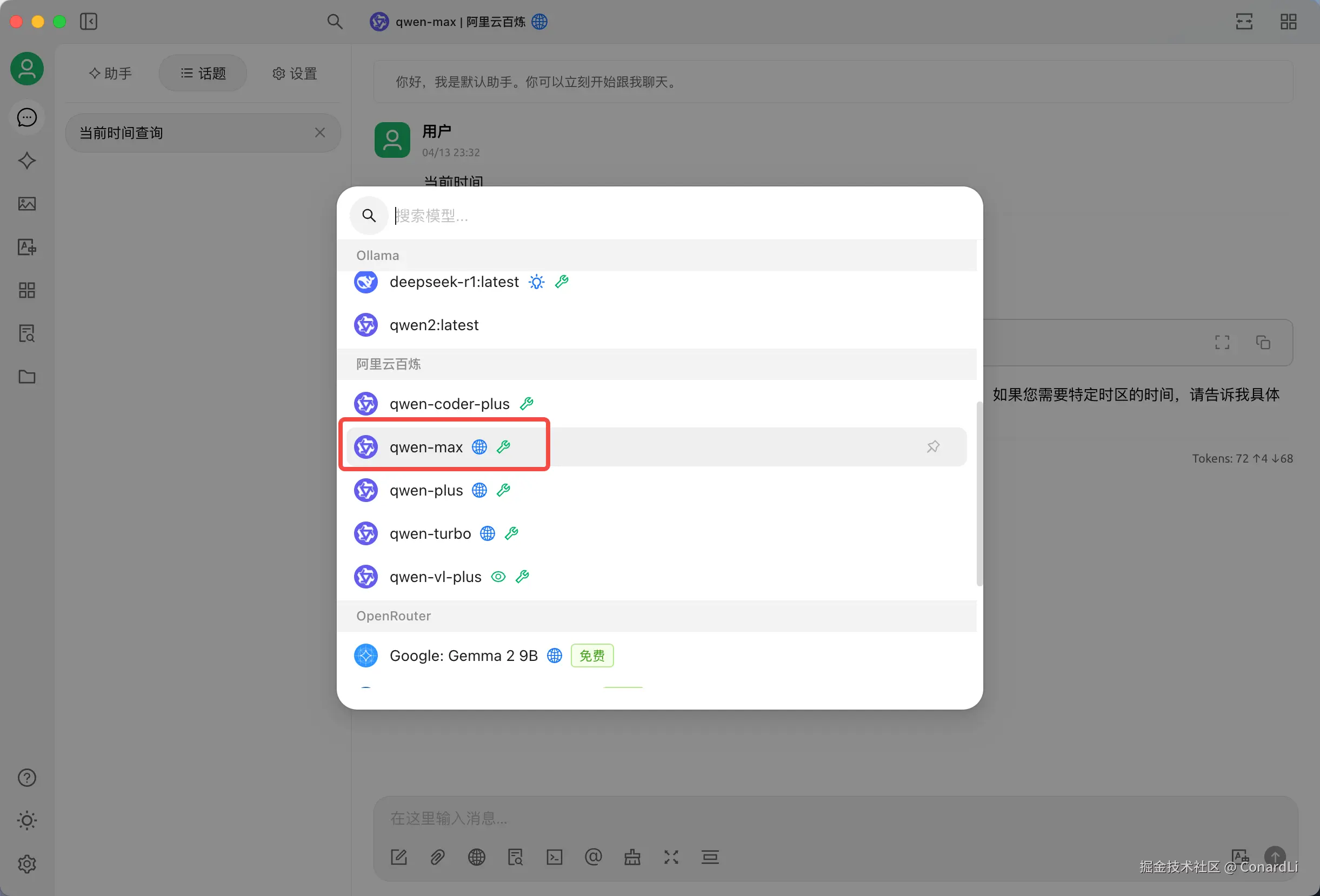This screenshot has height=896, width=1320.
Task: Open the translate icon in left sidebar
Action: (26, 247)
